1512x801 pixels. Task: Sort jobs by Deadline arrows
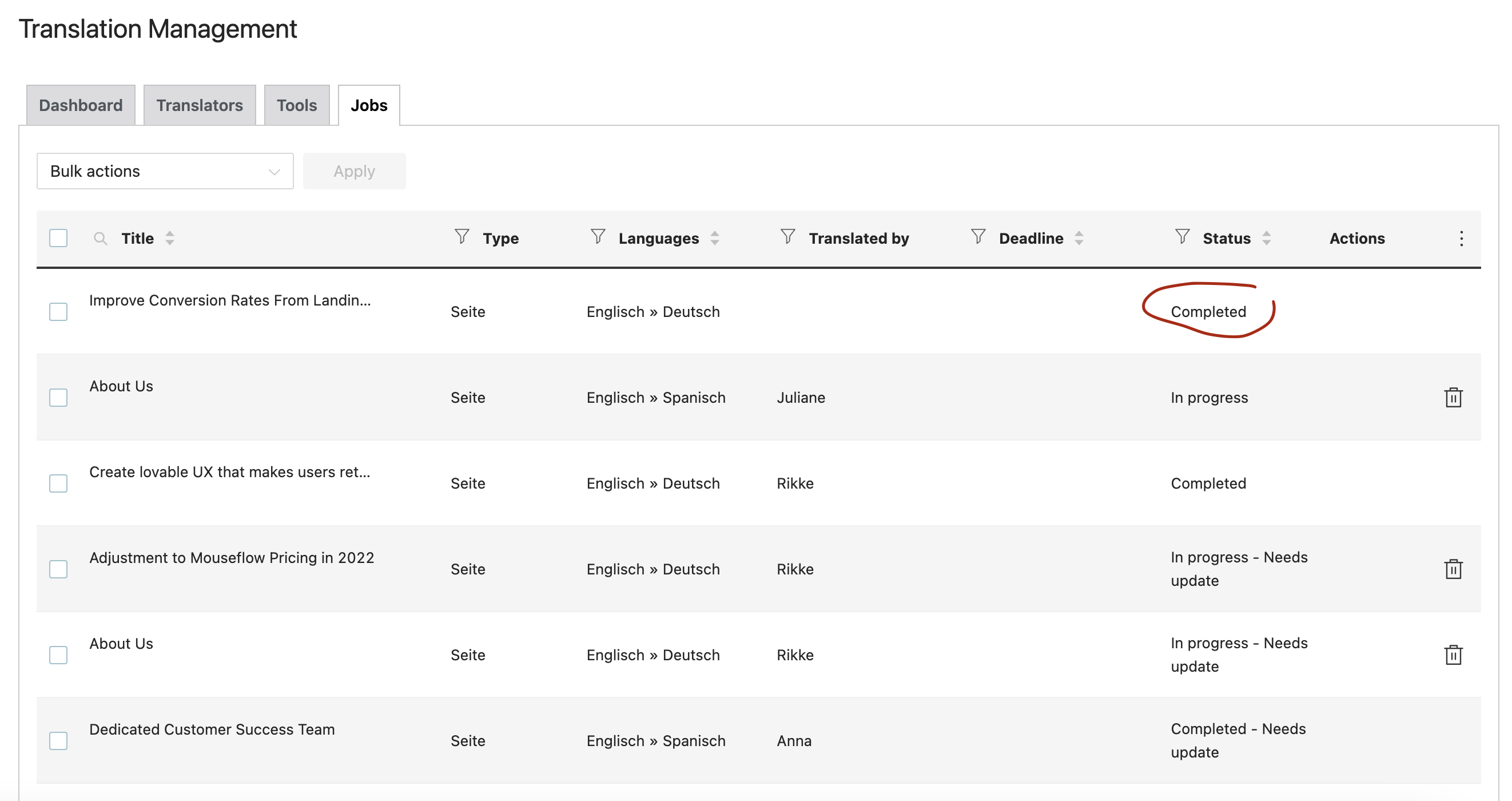(1079, 238)
